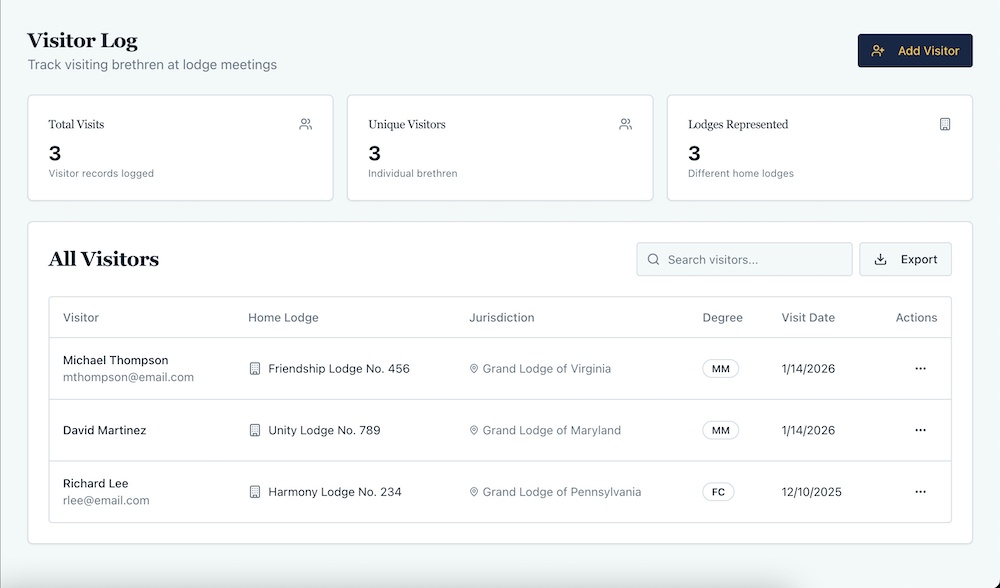The height and width of the screenshot is (588, 1000).
Task: Click the location pin beside Grand Lodge of Pennsylvania
Action: (474, 492)
